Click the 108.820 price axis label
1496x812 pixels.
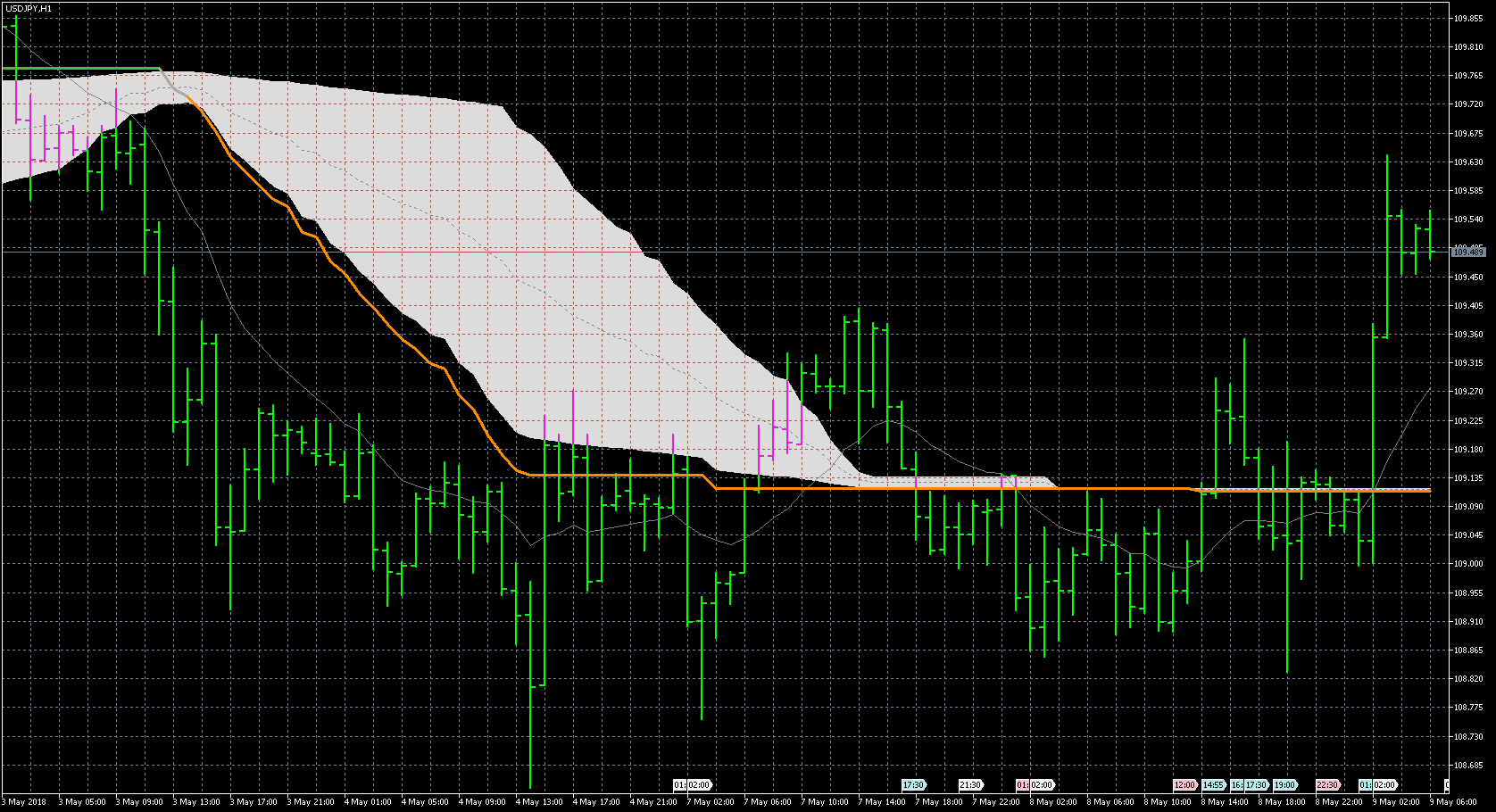(1468, 679)
